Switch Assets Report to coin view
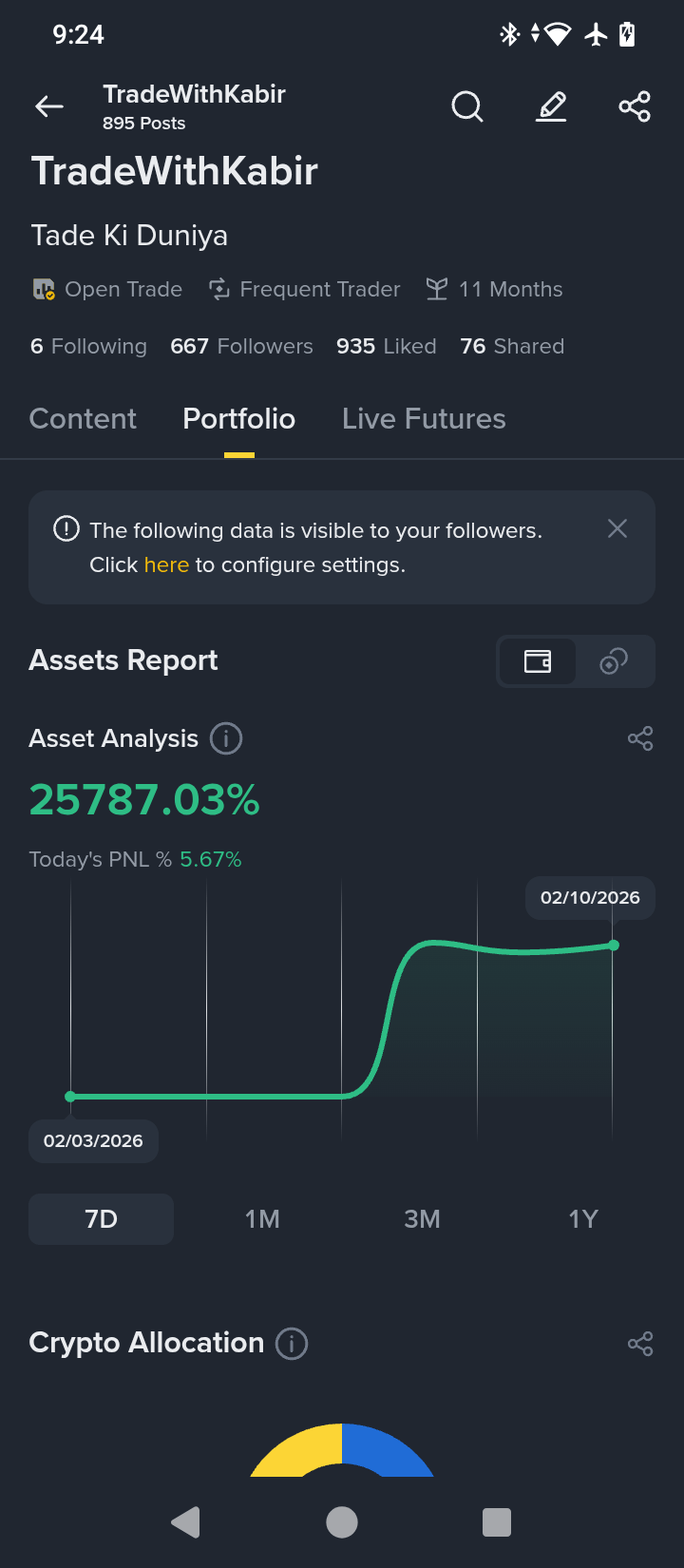Viewport: 684px width, 1568px height. coord(614,660)
